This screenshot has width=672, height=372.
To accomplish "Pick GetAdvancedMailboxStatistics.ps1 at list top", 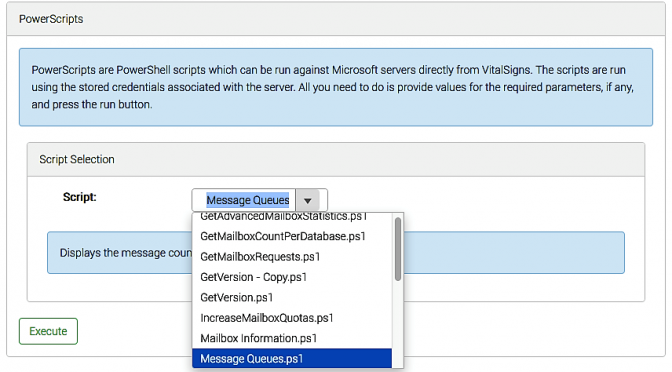I will pyautogui.click(x=292, y=217).
